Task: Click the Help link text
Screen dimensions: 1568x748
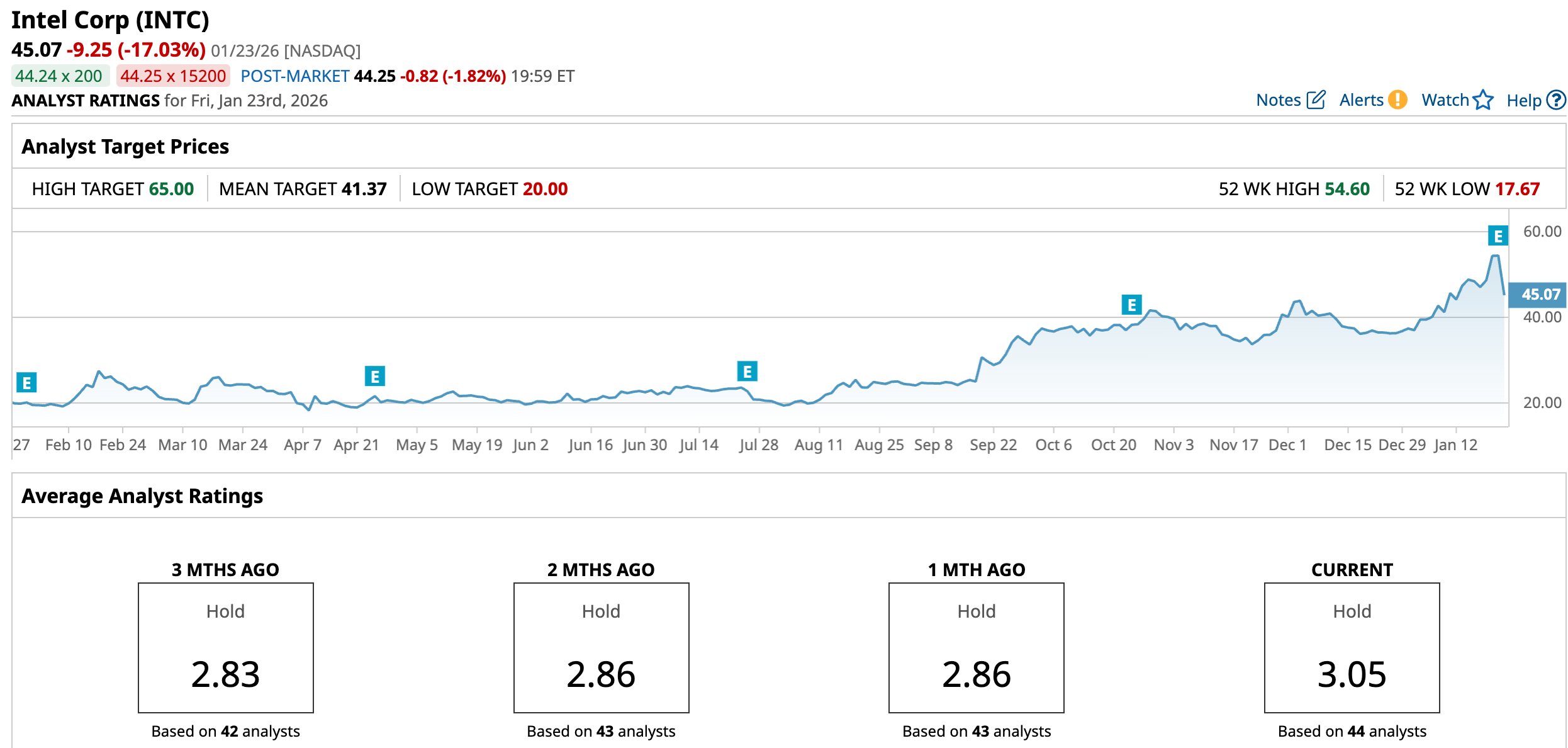Action: click(1523, 101)
